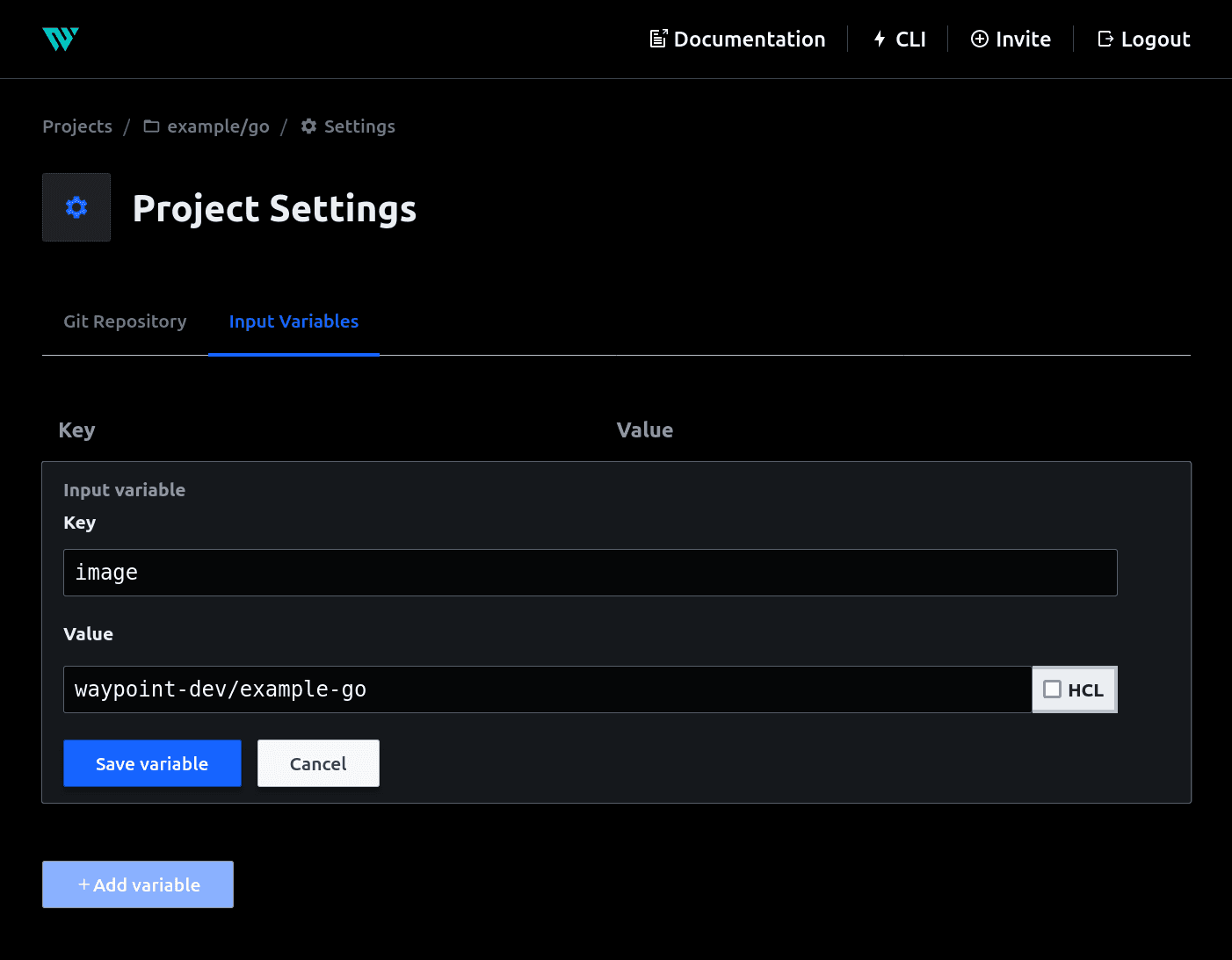Viewport: 1232px width, 960px height.
Task: Open the Documentation link text
Action: pos(749,40)
